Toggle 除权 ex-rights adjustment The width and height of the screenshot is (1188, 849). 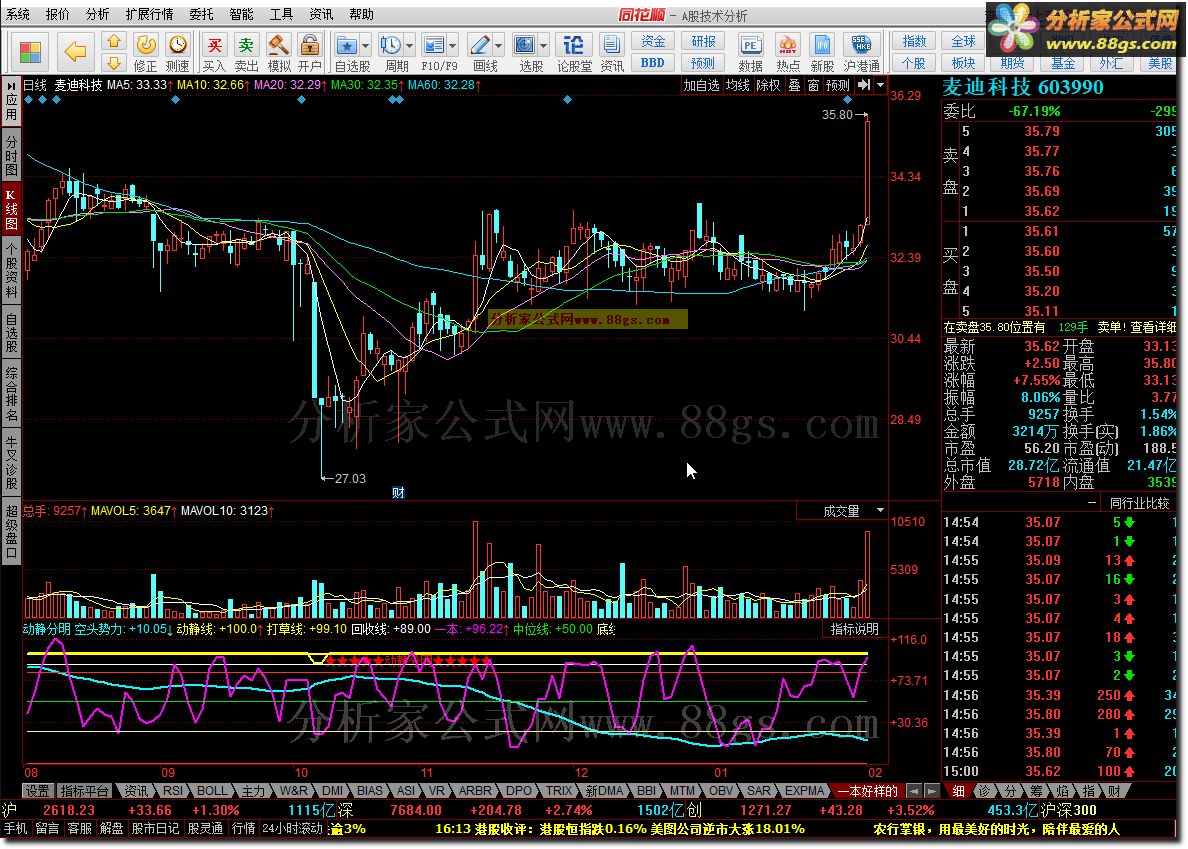tap(768, 86)
